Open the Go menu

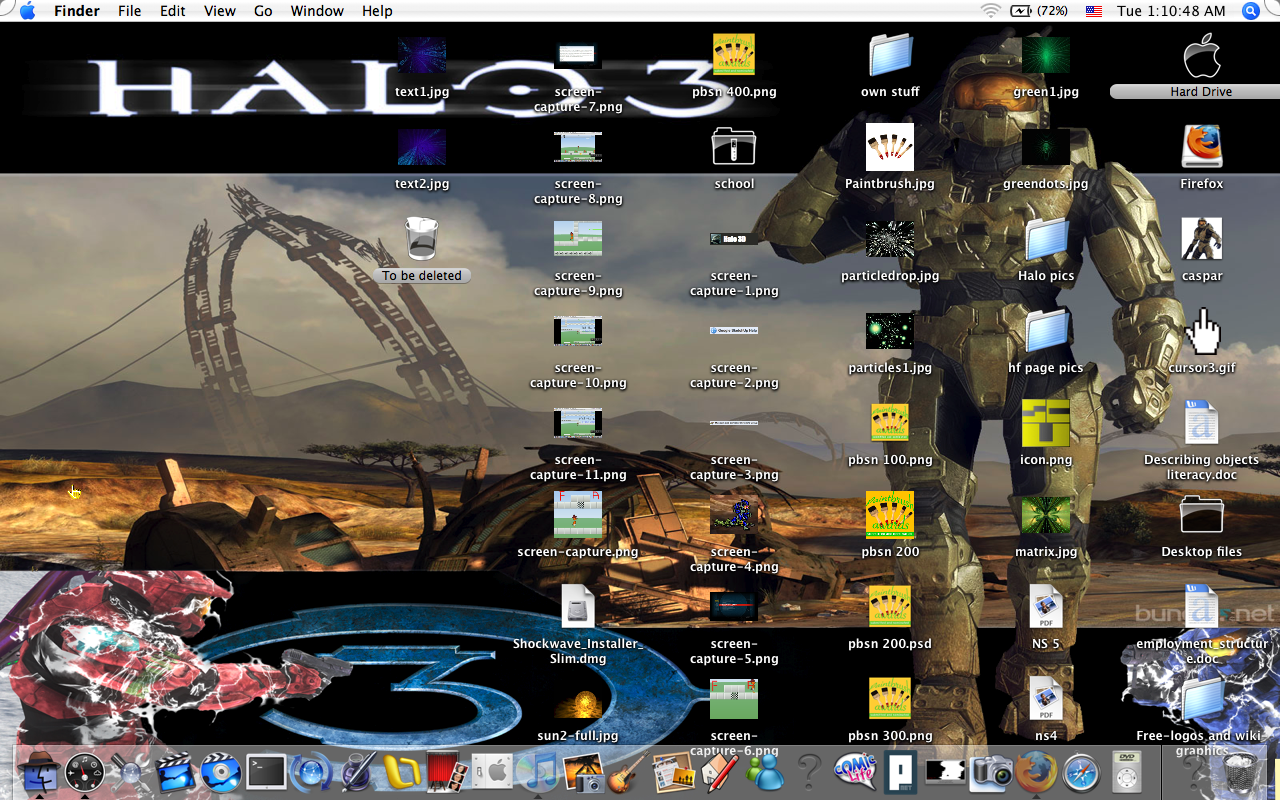tap(263, 11)
